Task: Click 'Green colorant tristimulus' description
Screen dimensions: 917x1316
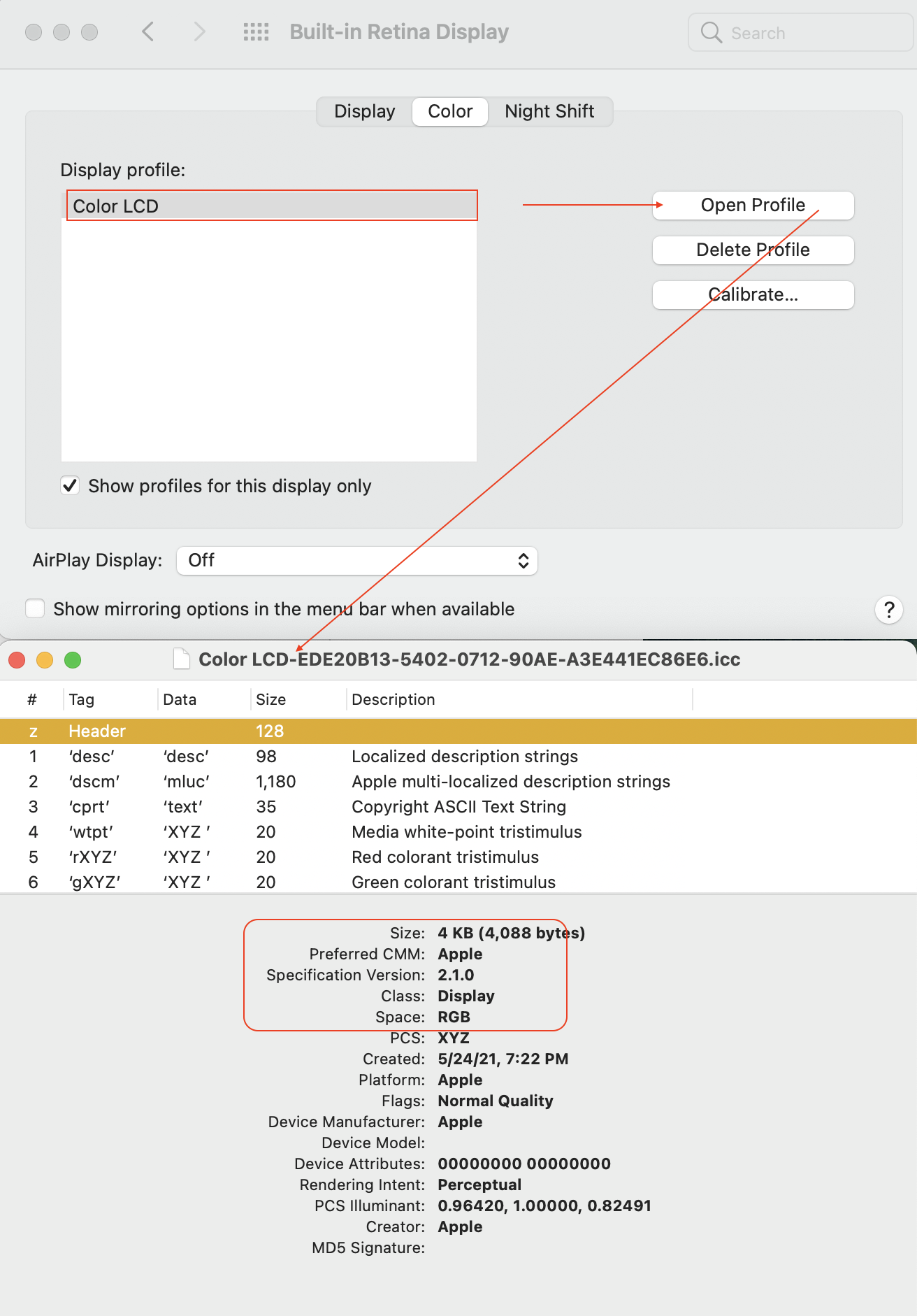Action: point(454,882)
